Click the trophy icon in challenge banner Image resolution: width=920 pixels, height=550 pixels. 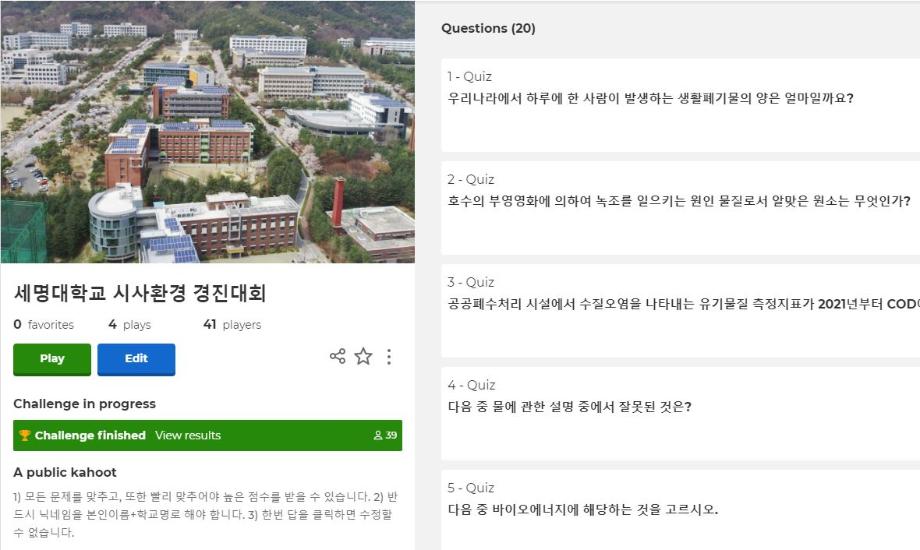pyautogui.click(x=24, y=435)
